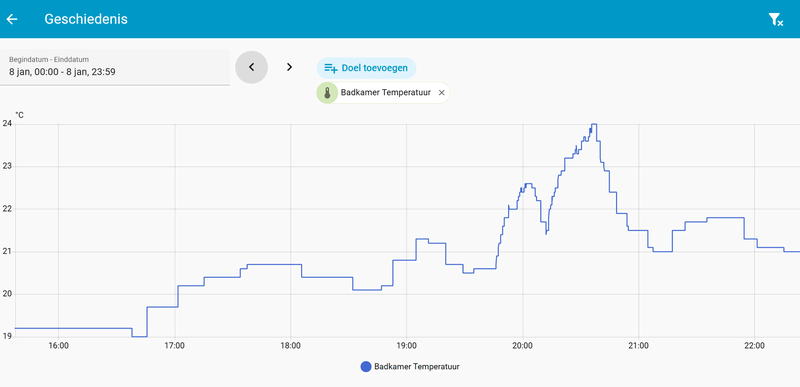Click the 22:00 x-axis label

coord(754,346)
